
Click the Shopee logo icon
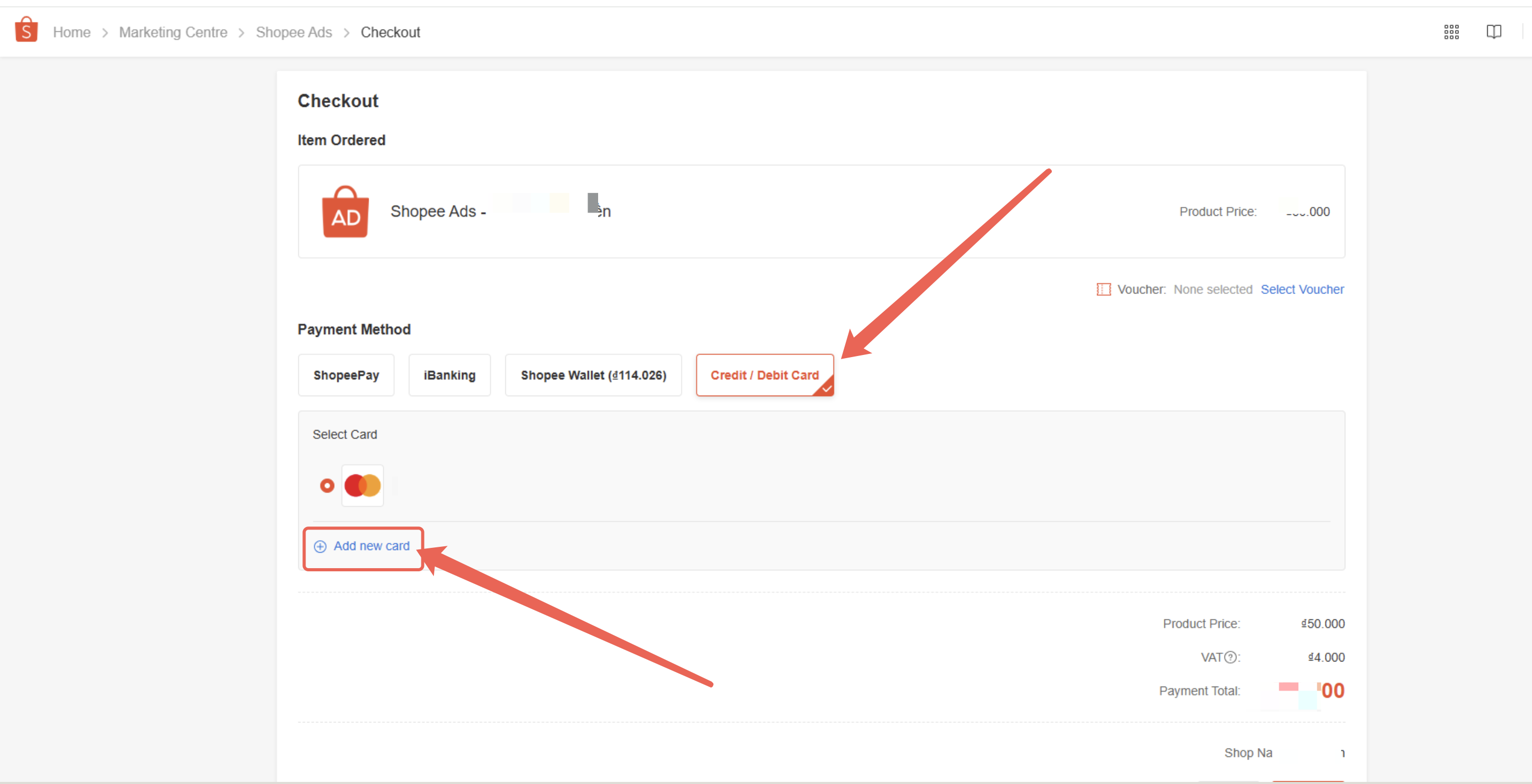click(x=26, y=30)
